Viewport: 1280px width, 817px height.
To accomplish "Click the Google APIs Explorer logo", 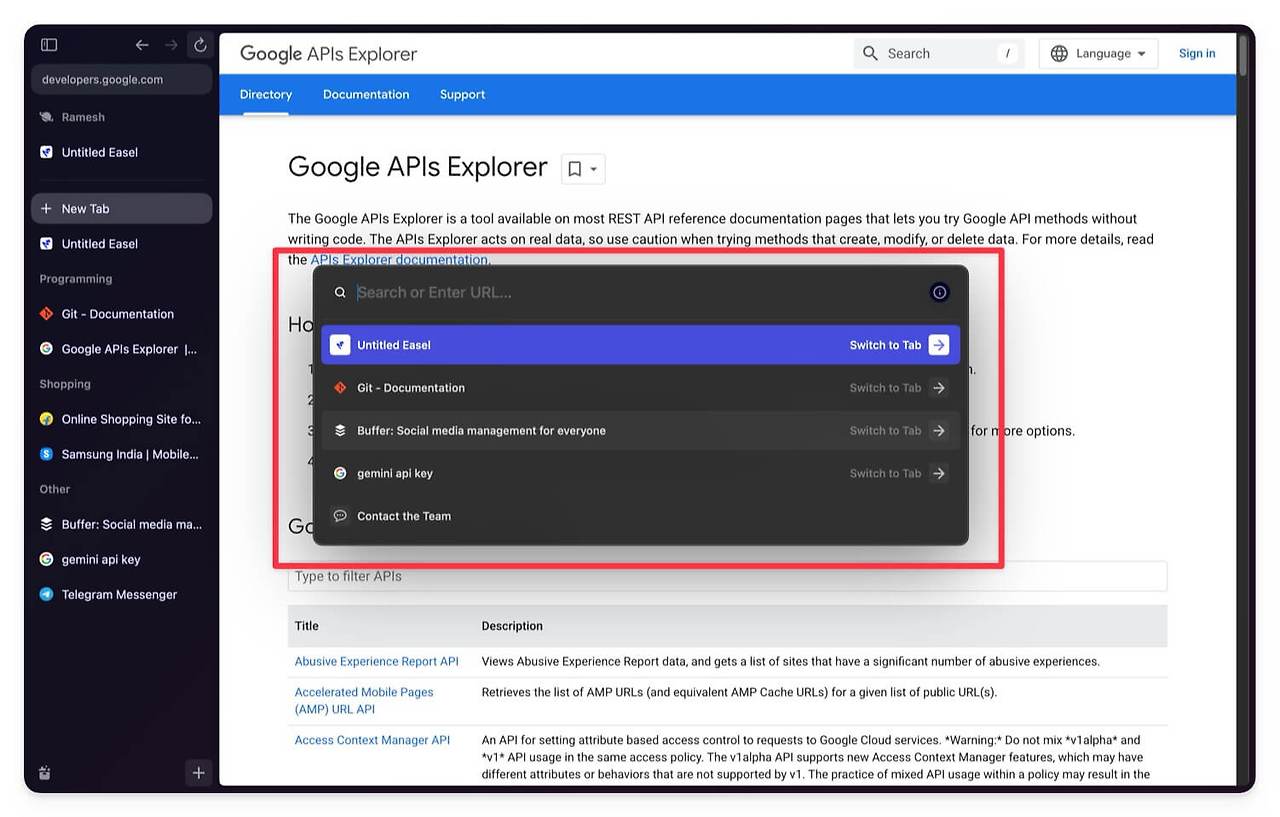I will [x=329, y=54].
